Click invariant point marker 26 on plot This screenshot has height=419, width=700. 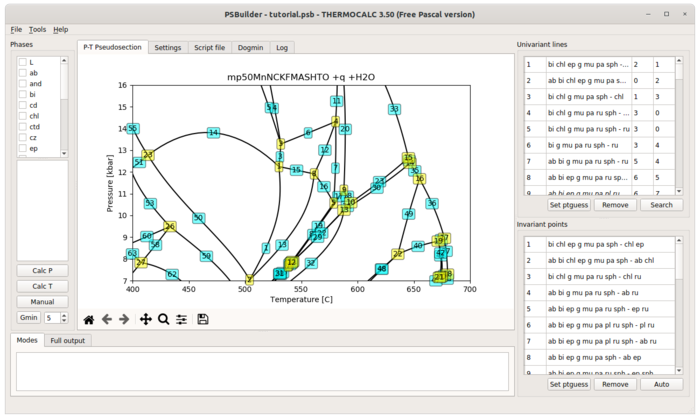[x=170, y=226]
